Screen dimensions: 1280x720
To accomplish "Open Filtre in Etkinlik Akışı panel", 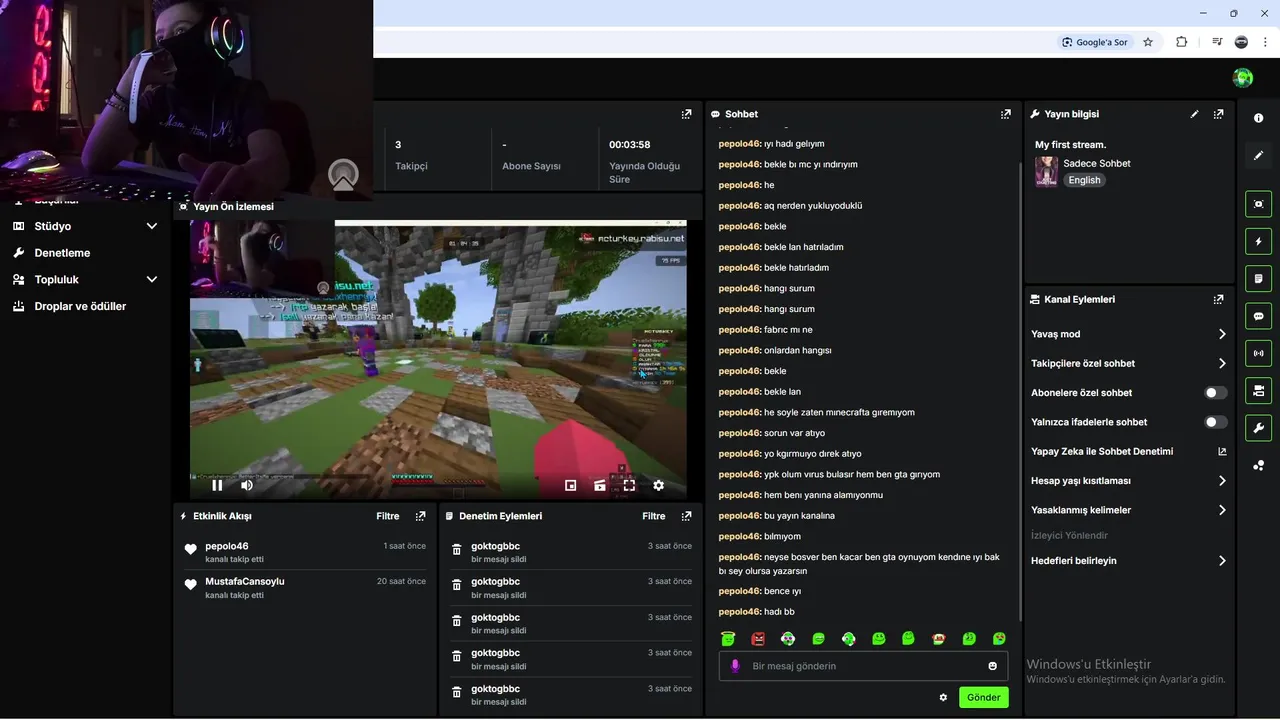I will [x=388, y=516].
